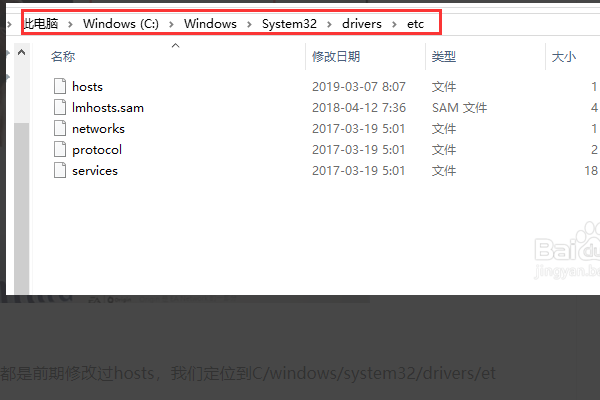Navigate to 此电脑 in address bar

coord(43,22)
